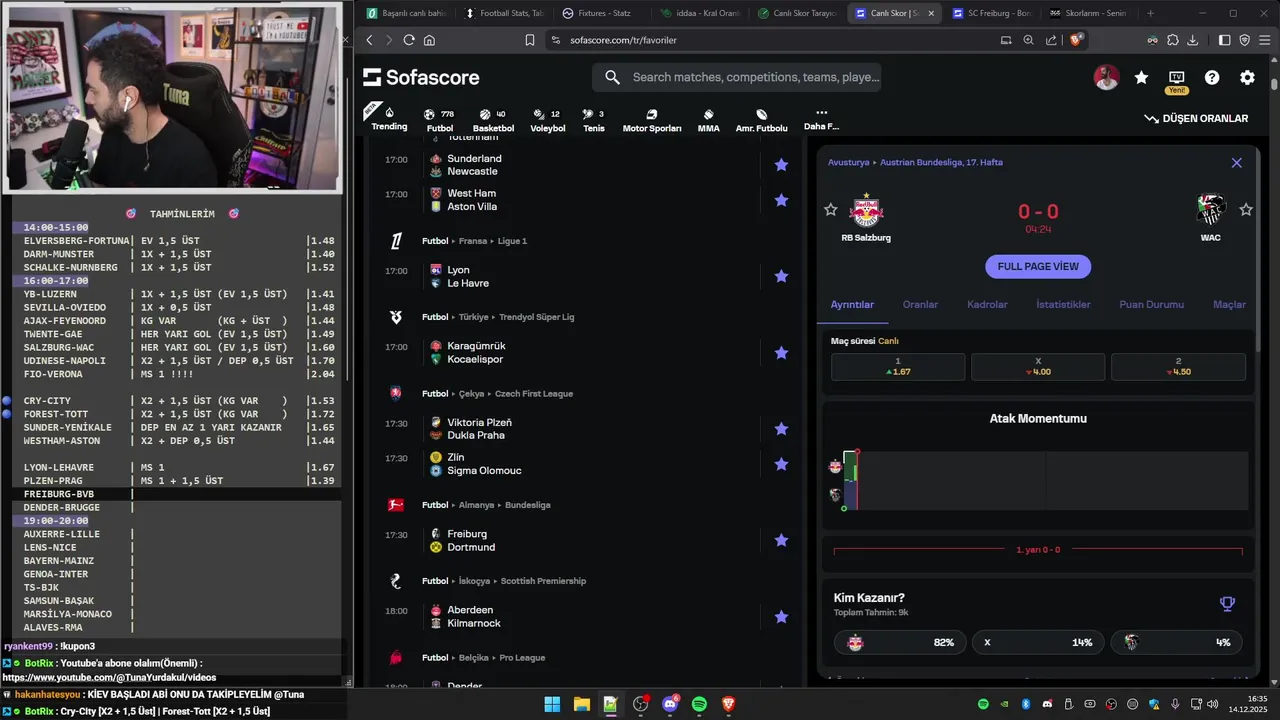Open OBS Studio from the taskbar
The image size is (1280, 720).
point(640,704)
